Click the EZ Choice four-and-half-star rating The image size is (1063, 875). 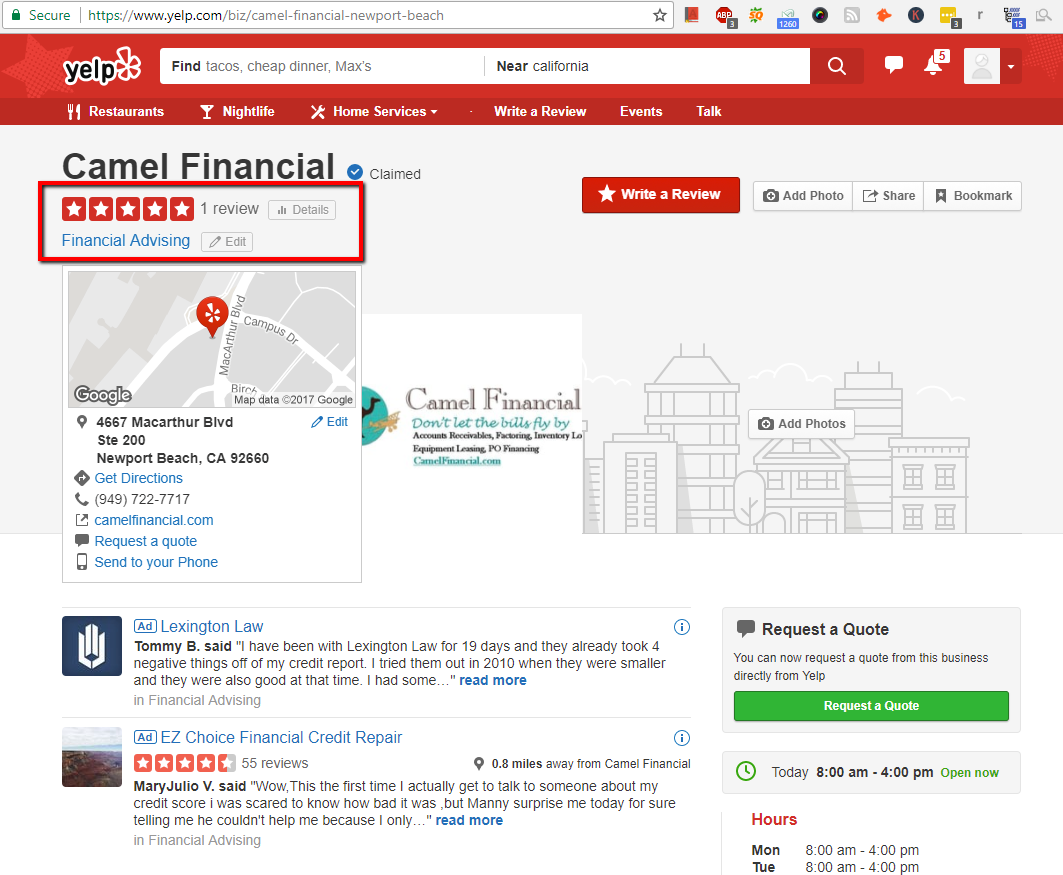click(185, 763)
